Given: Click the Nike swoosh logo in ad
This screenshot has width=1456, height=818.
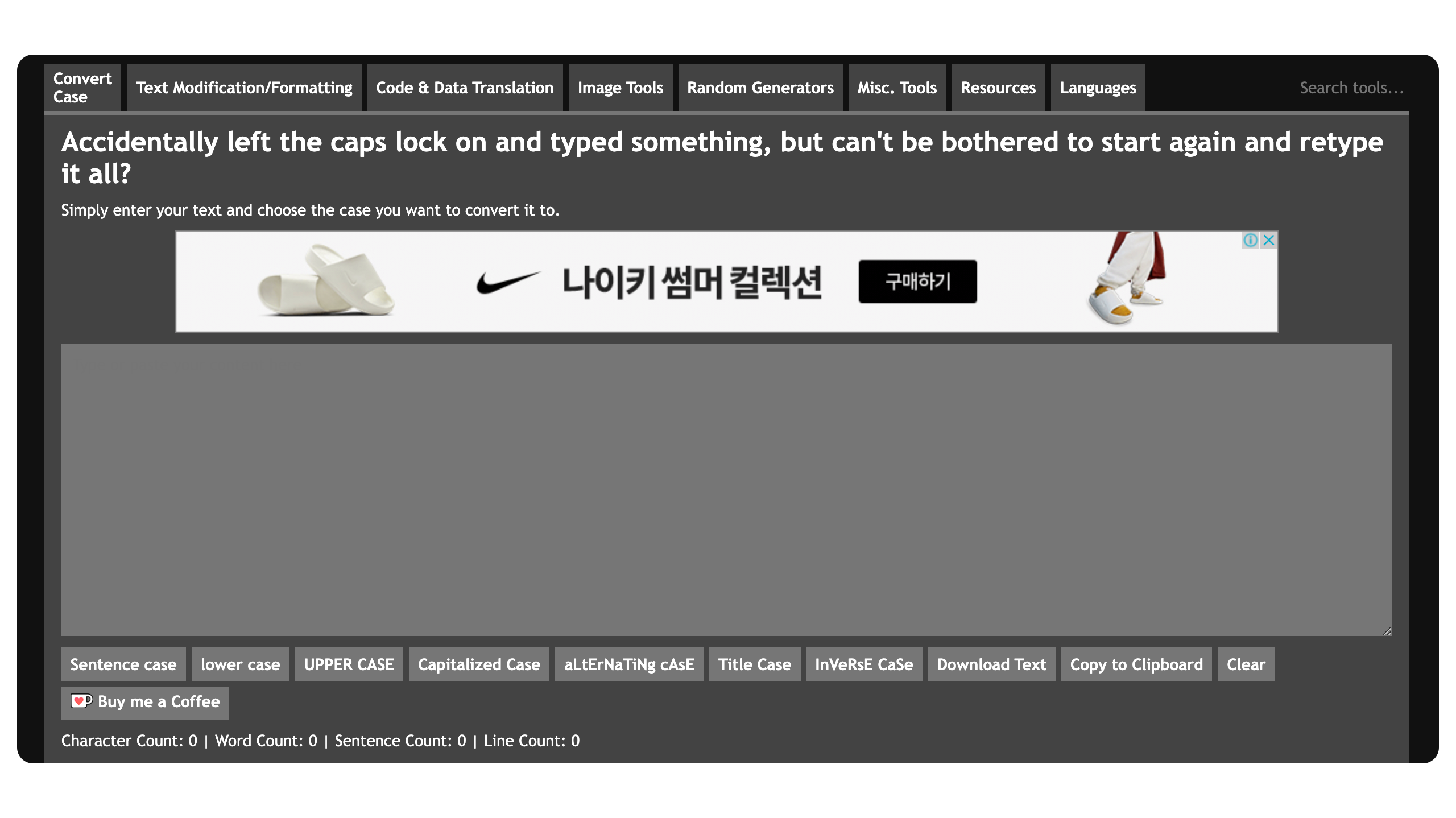Looking at the screenshot, I should point(508,282).
